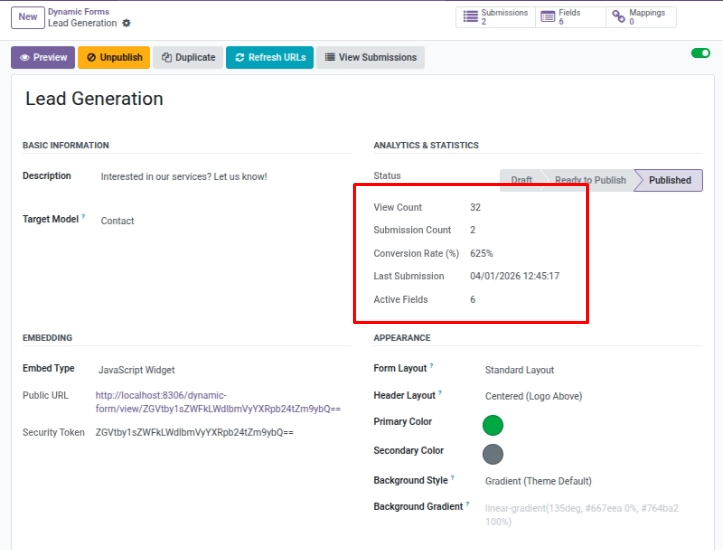Select the Ready to Publish stage
The height and width of the screenshot is (550, 723).
[590, 180]
